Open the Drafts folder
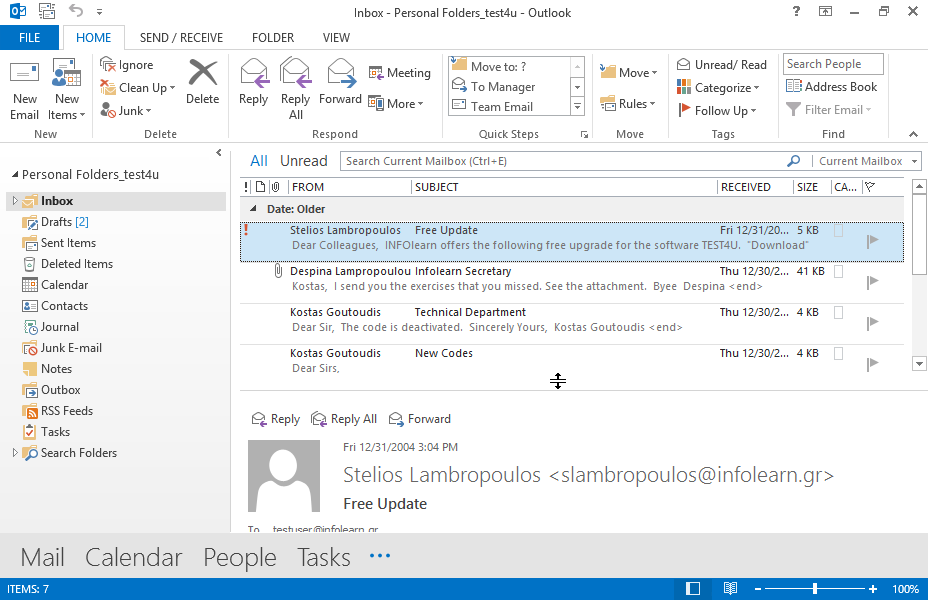This screenshot has height=600, width=928. click(55, 222)
